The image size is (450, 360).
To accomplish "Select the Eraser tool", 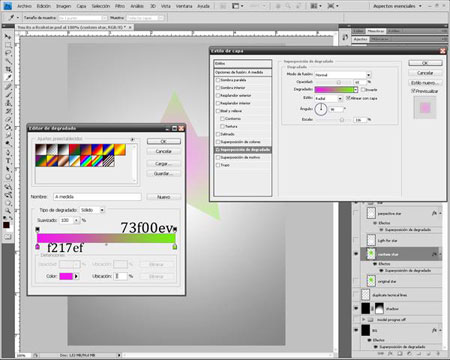I will pyautogui.click(x=7, y=119).
